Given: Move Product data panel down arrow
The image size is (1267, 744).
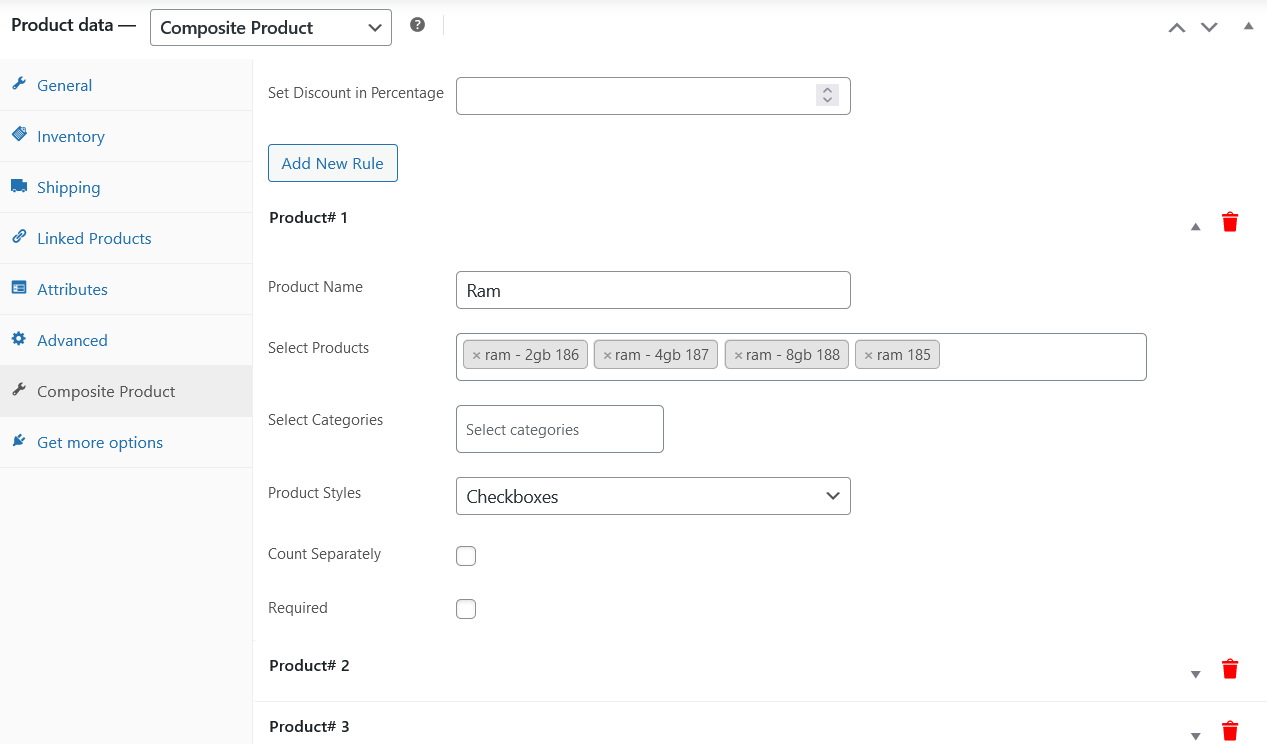Looking at the screenshot, I should (1209, 27).
